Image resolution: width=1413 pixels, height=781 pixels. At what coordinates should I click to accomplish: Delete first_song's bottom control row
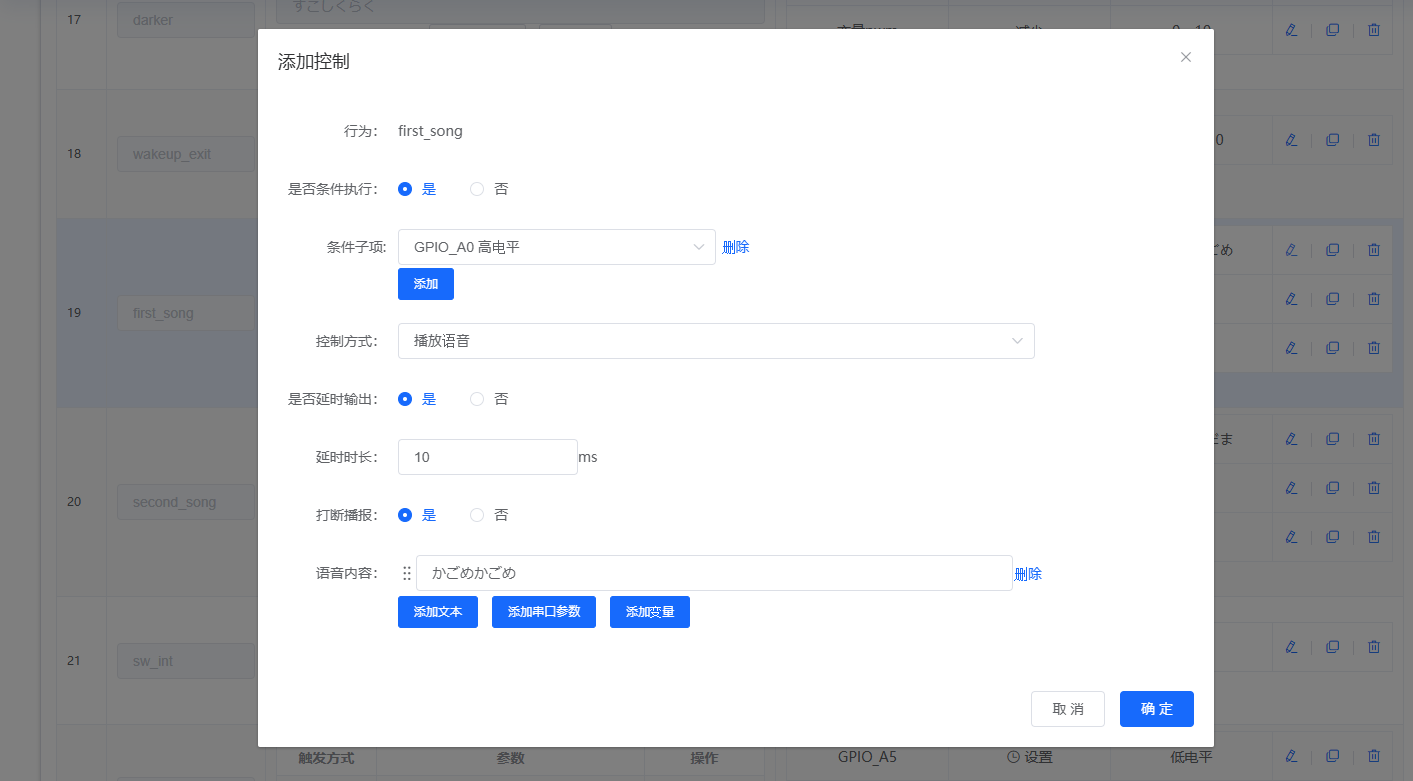pyautogui.click(x=1373, y=347)
